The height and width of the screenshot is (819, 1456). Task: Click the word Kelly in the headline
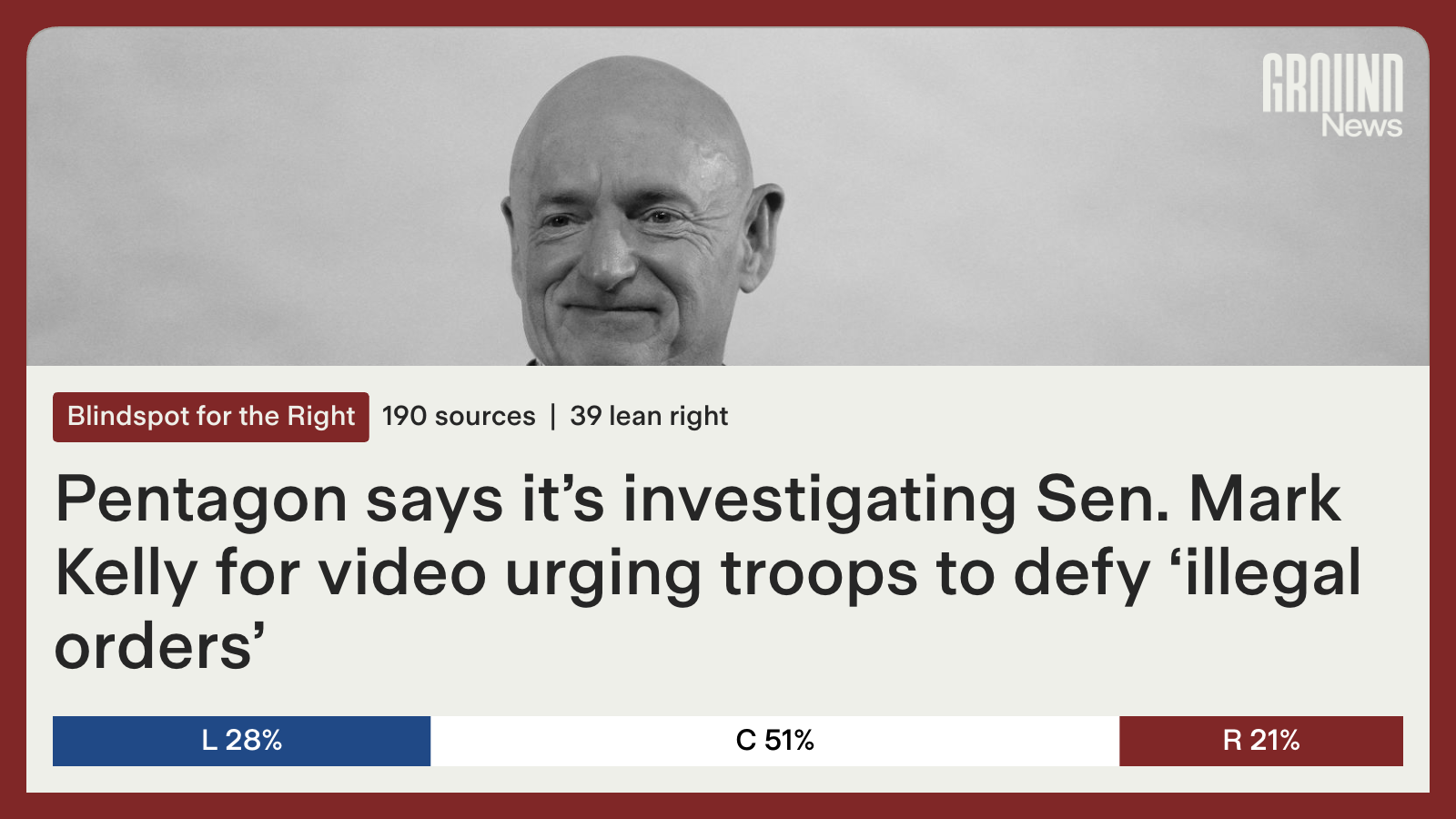pos(126,575)
